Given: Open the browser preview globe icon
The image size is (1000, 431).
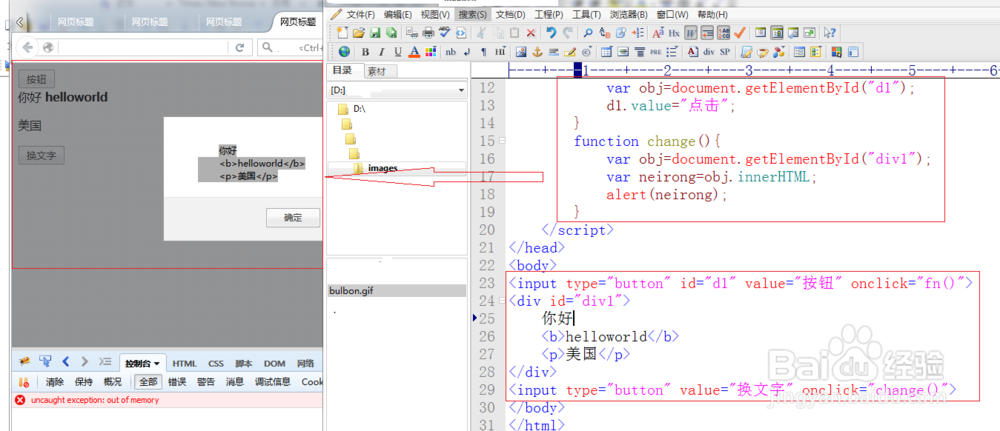Looking at the screenshot, I should point(344,52).
